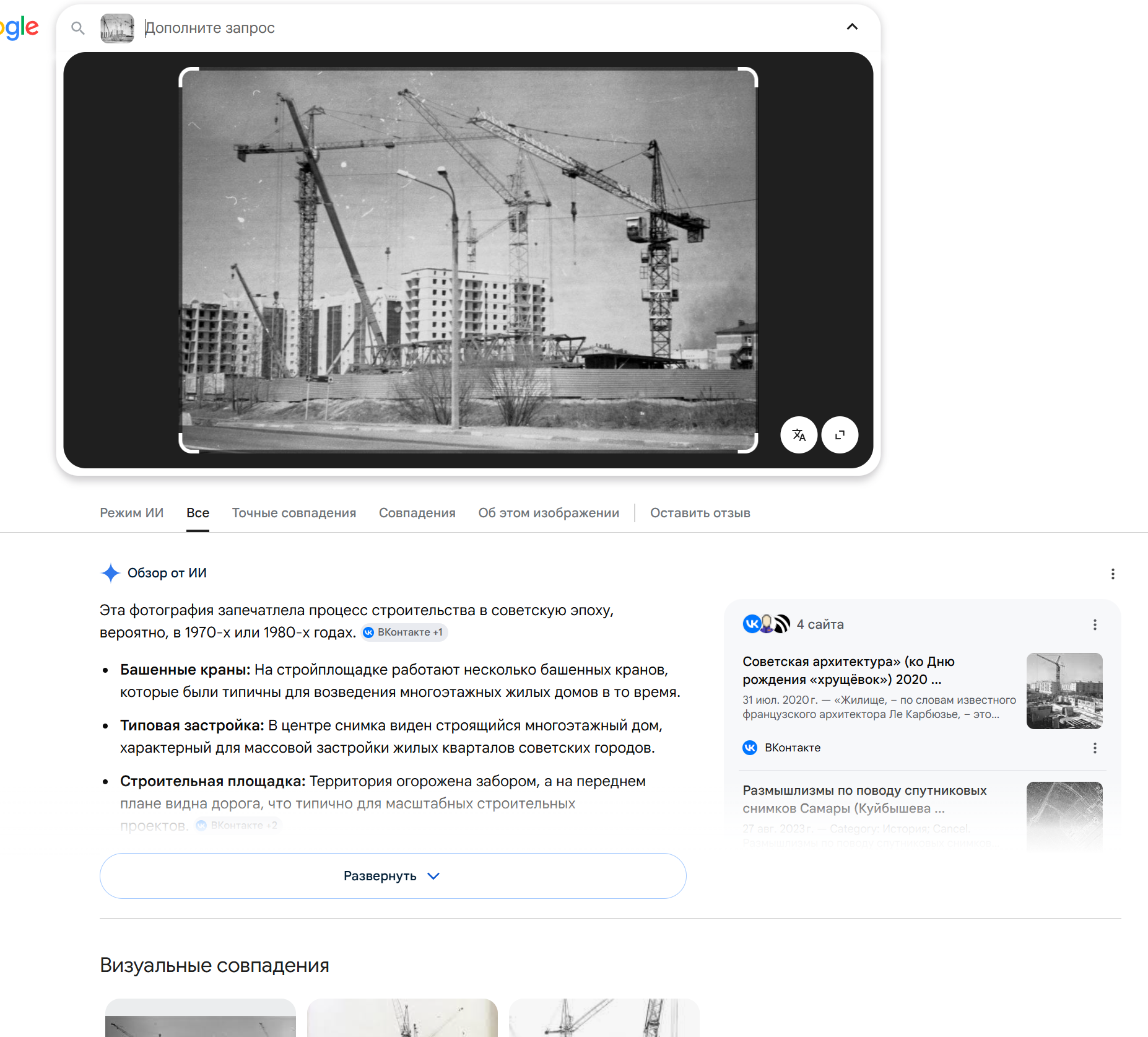Click 'Оставить отзыв' link
Viewport: 1148px width, 1037px height.
pyautogui.click(x=700, y=513)
